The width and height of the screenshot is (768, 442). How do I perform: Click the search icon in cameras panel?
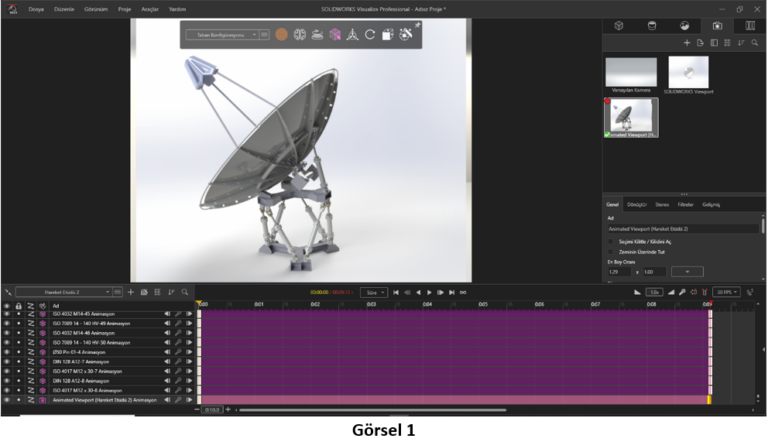(754, 43)
